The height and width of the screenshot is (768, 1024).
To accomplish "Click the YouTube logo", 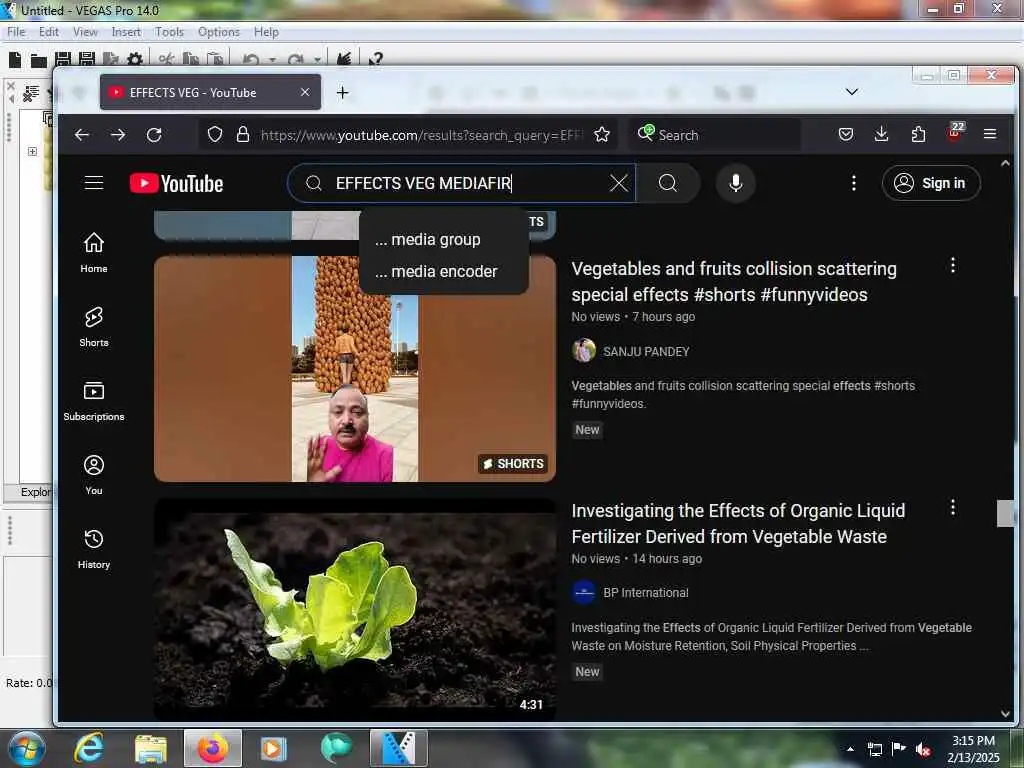I will [x=176, y=184].
